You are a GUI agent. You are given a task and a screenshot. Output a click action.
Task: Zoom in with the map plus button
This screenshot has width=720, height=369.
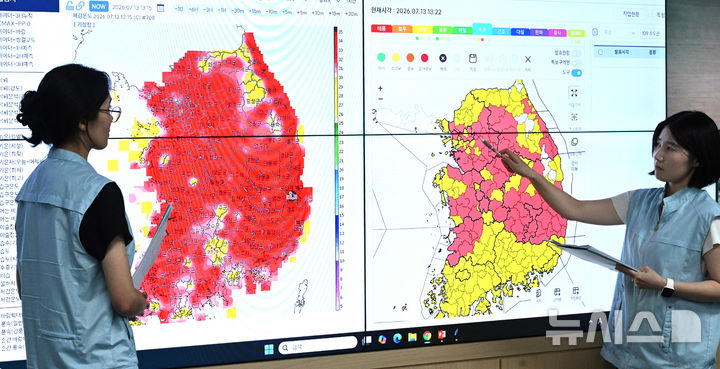click(380, 88)
